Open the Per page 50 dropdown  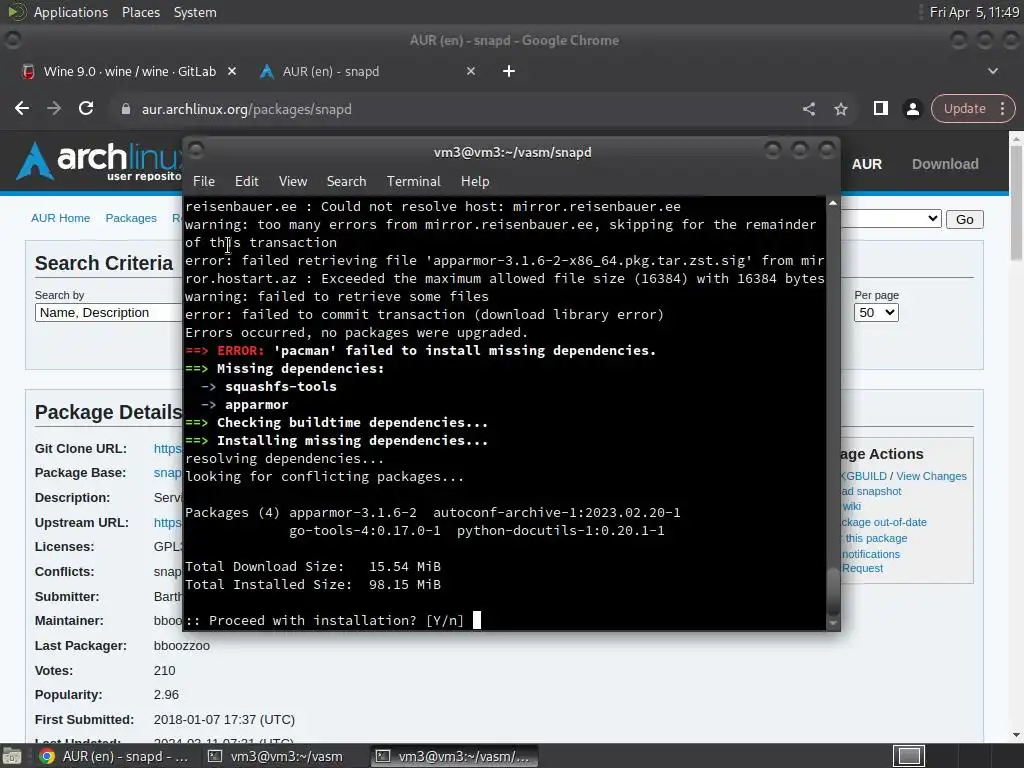pyautogui.click(x=876, y=312)
